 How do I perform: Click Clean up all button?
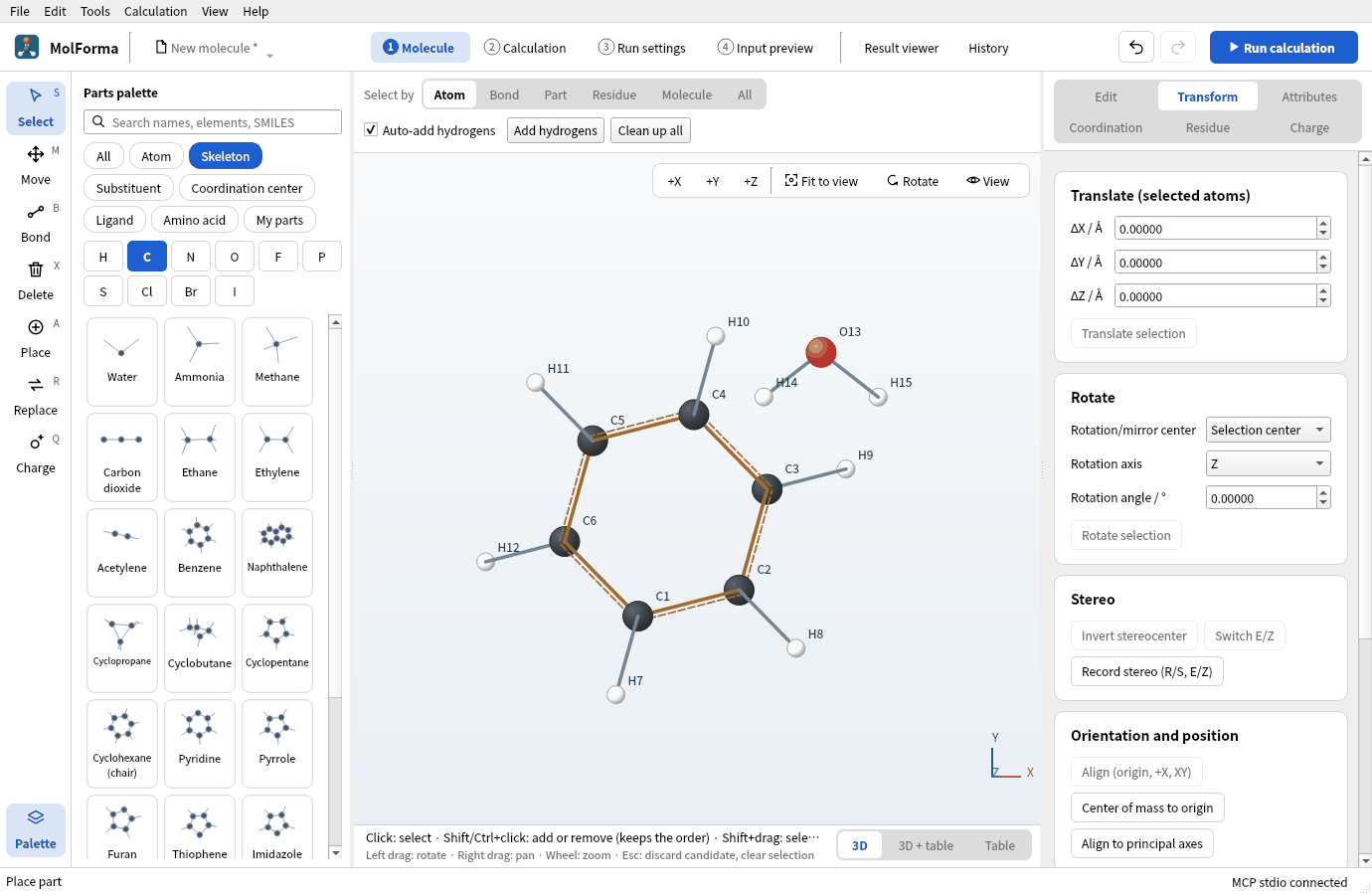coord(650,130)
